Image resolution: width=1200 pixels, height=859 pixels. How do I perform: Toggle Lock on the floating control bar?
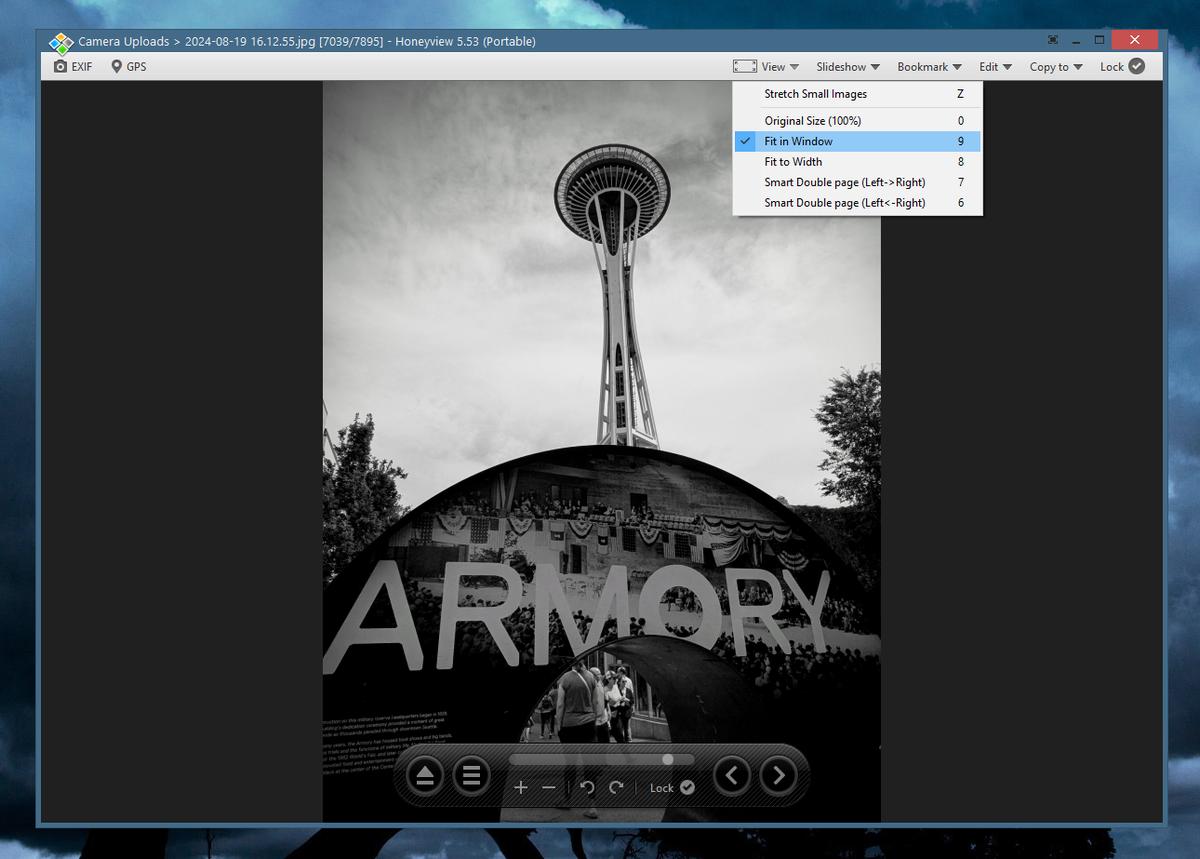click(672, 788)
